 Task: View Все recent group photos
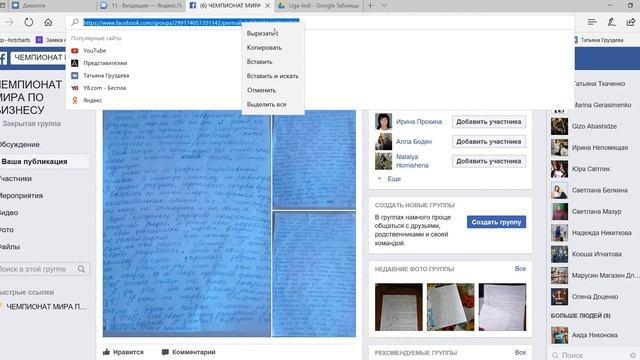click(520, 269)
